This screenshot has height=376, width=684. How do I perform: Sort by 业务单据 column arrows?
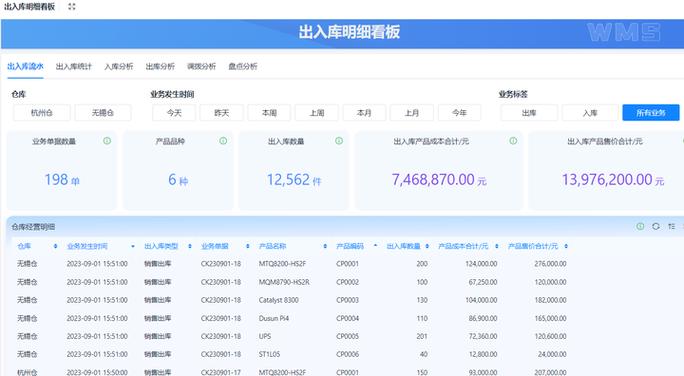248,246
